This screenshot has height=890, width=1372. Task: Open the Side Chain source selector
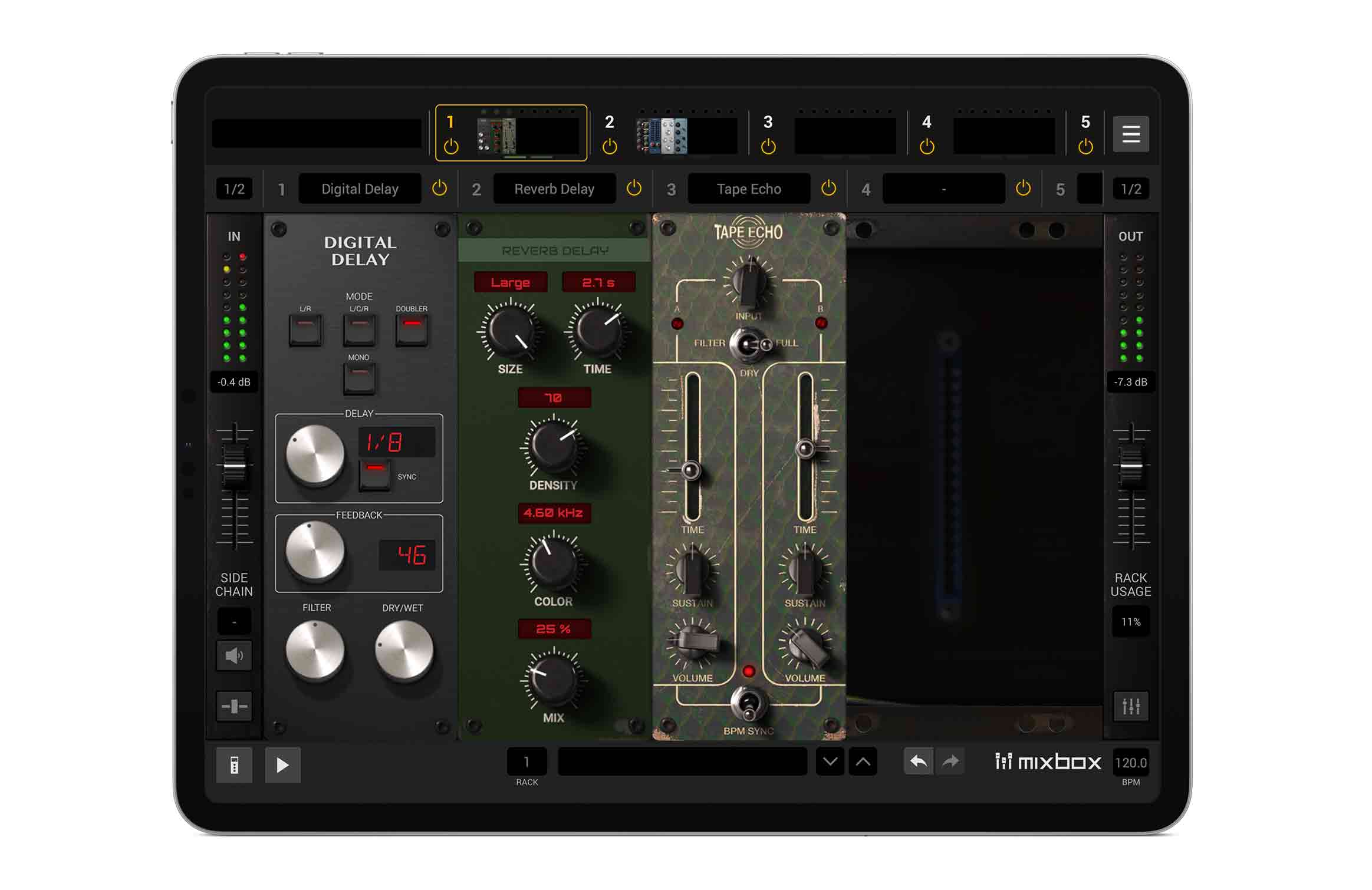[234, 622]
